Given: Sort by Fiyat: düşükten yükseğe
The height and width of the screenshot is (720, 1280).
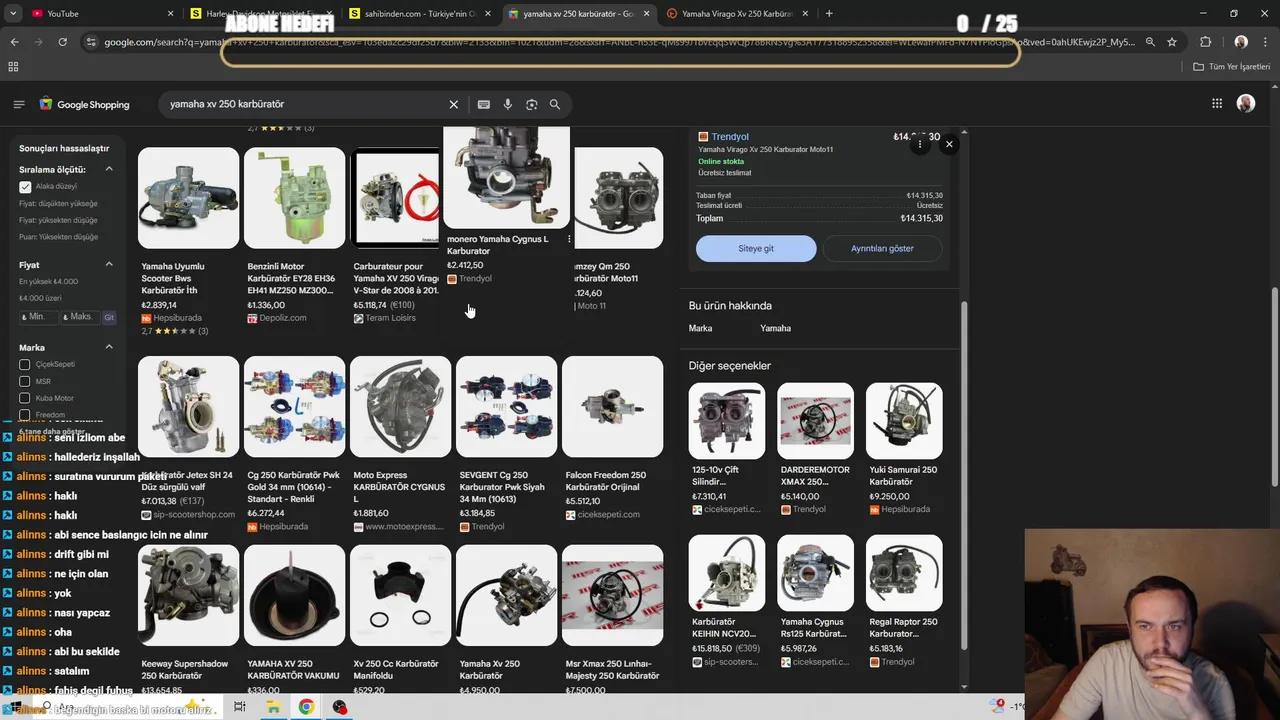Looking at the screenshot, I should pos(58,203).
